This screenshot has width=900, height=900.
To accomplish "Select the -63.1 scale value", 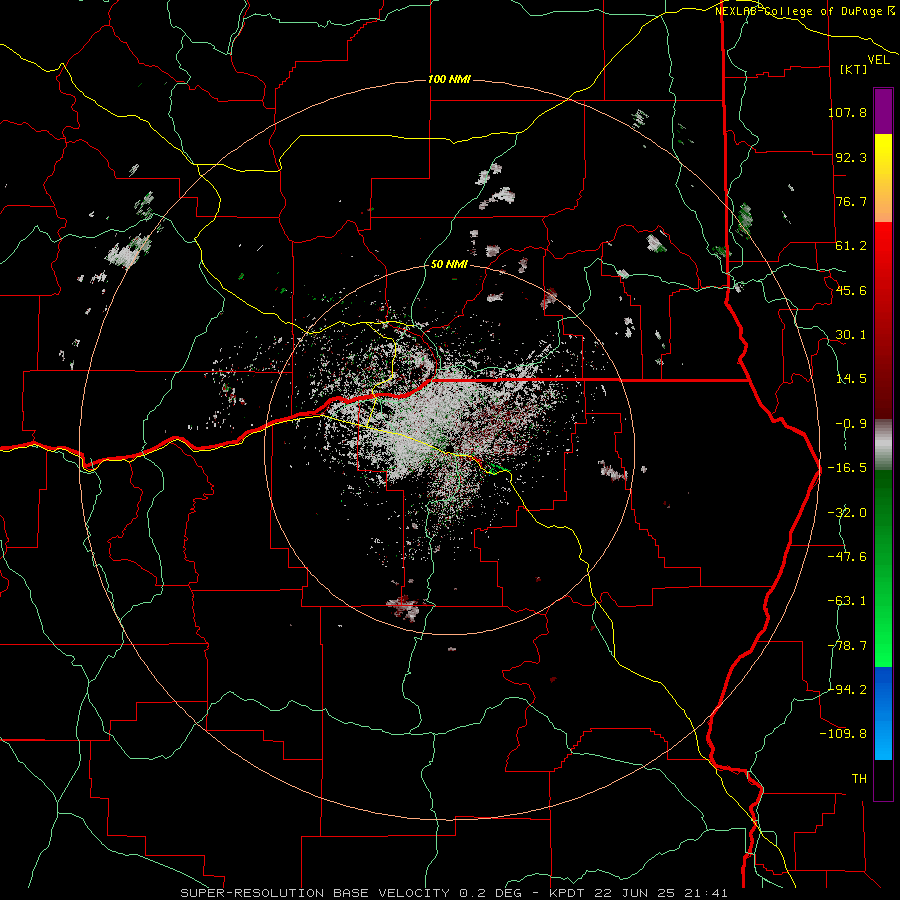I will tap(847, 600).
